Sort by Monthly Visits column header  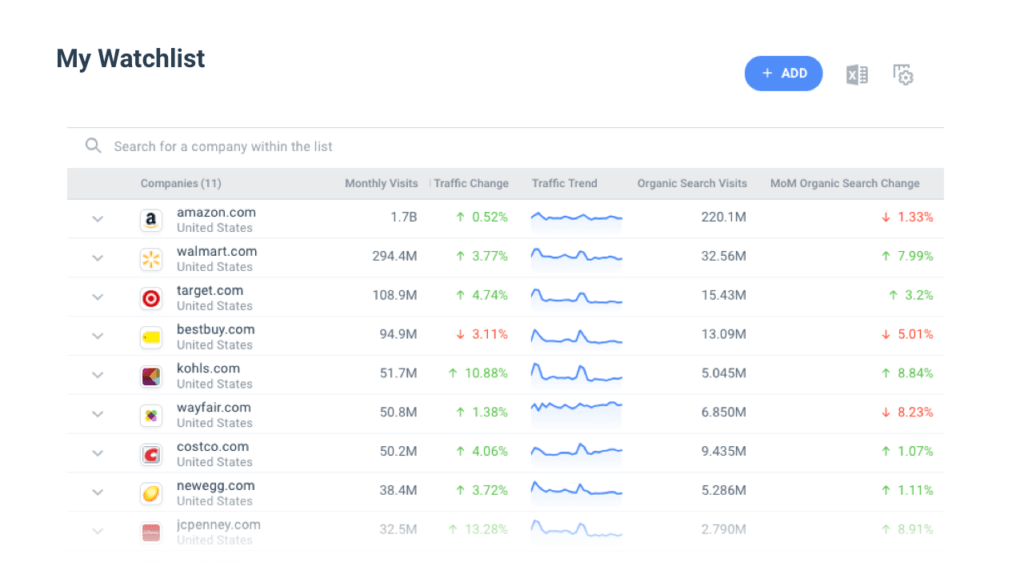tap(381, 183)
